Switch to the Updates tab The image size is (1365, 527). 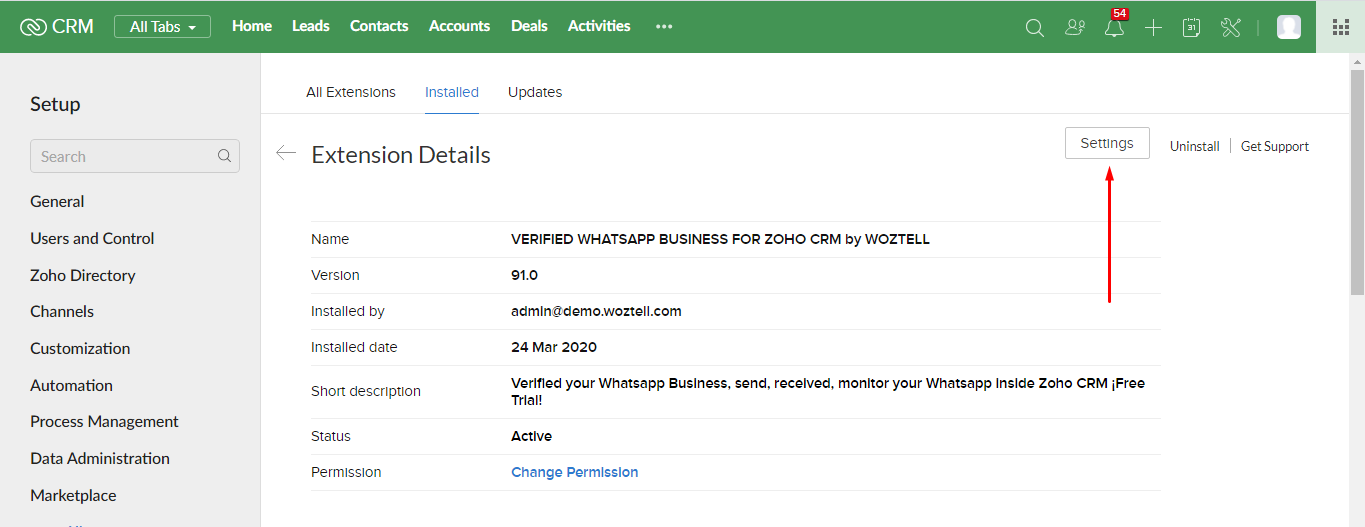tap(535, 92)
